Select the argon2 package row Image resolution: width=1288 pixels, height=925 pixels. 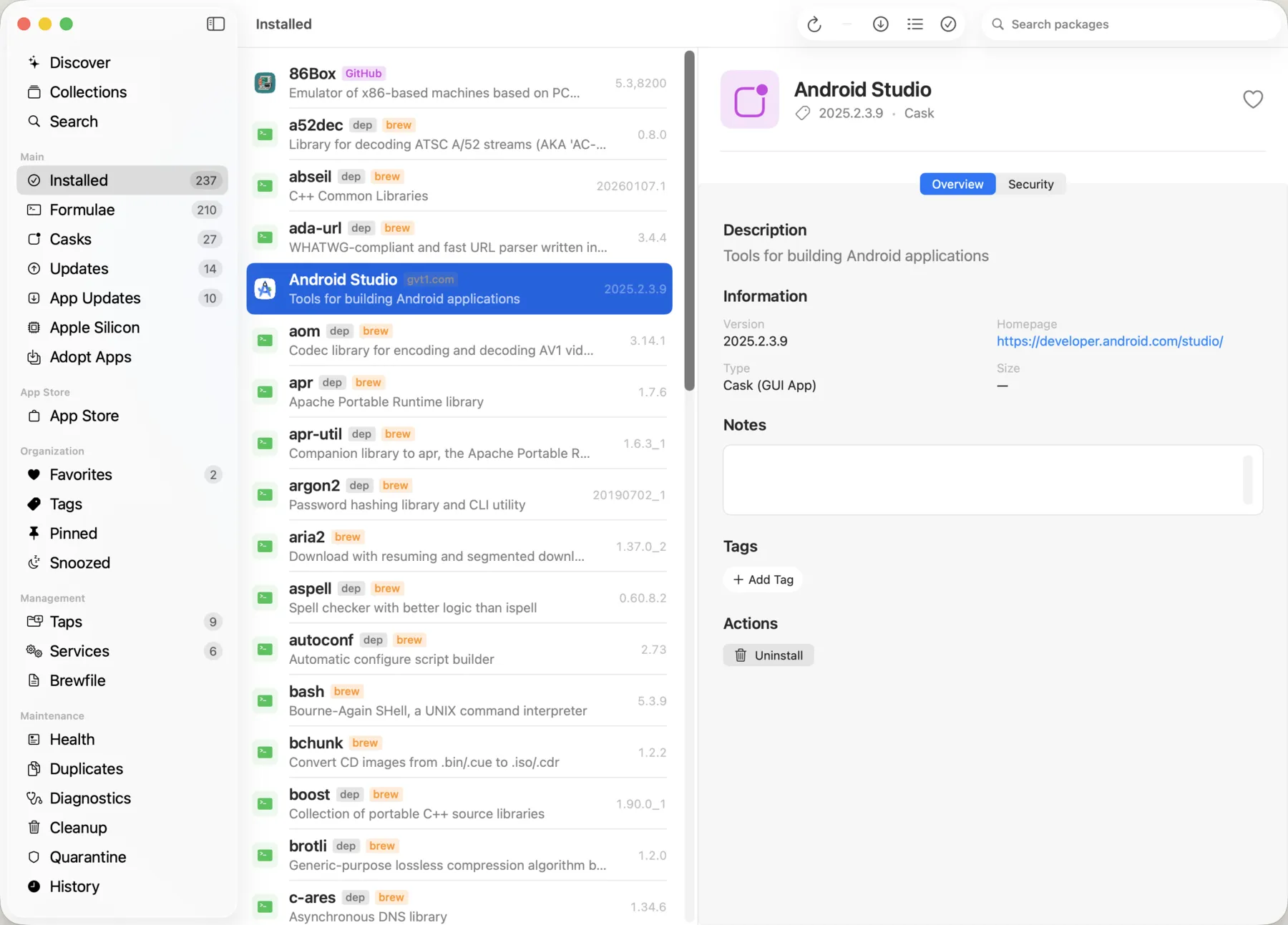coord(459,495)
